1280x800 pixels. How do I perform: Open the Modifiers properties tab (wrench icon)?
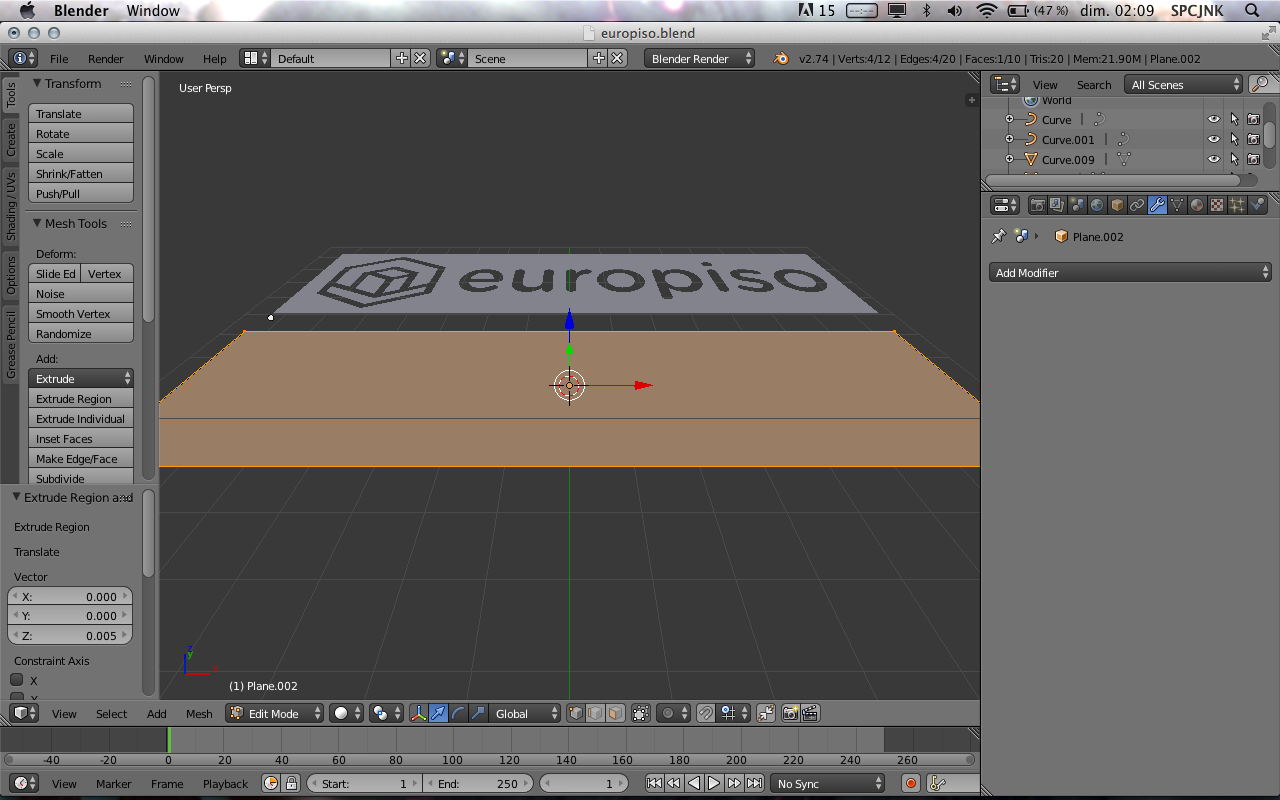[x=1157, y=205]
